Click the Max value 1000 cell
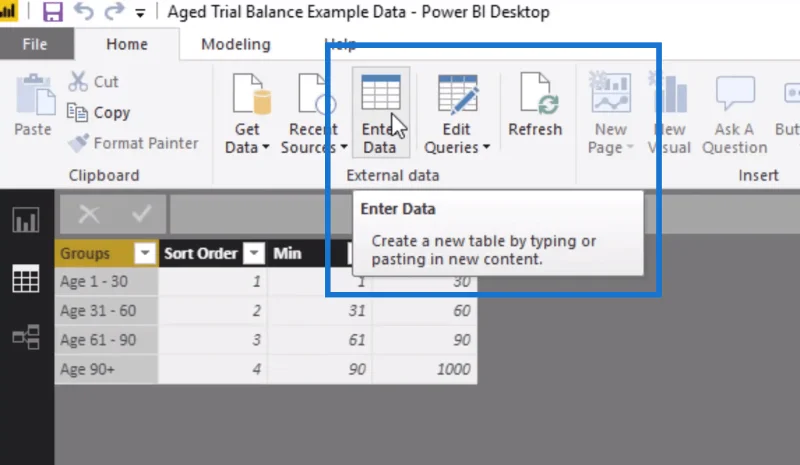Image resolution: width=800 pixels, height=465 pixels. pyautogui.click(x=425, y=369)
